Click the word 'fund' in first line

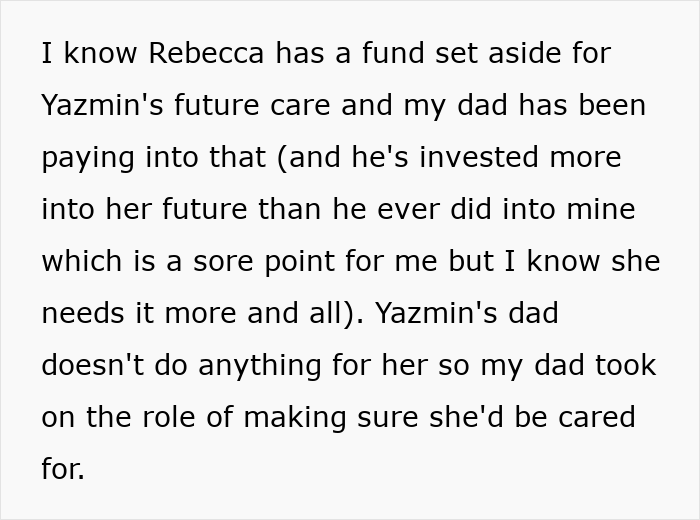tap(393, 53)
